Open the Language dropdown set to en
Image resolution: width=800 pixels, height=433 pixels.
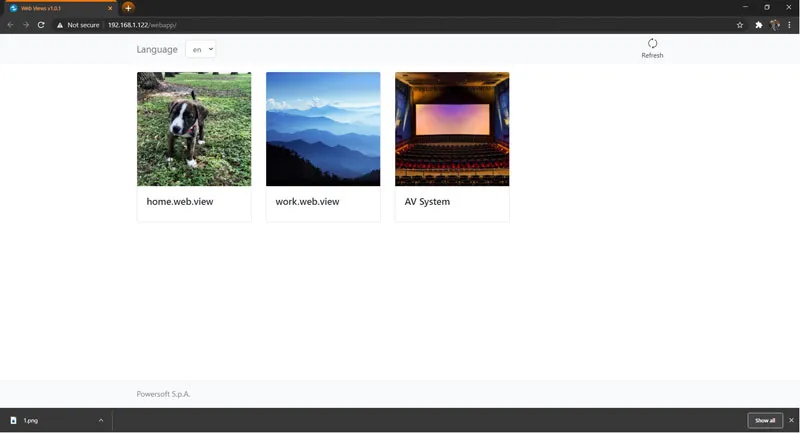point(201,49)
